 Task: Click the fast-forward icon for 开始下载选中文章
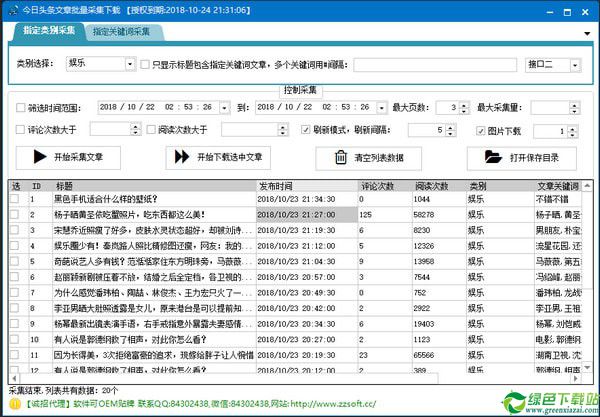tap(181, 156)
